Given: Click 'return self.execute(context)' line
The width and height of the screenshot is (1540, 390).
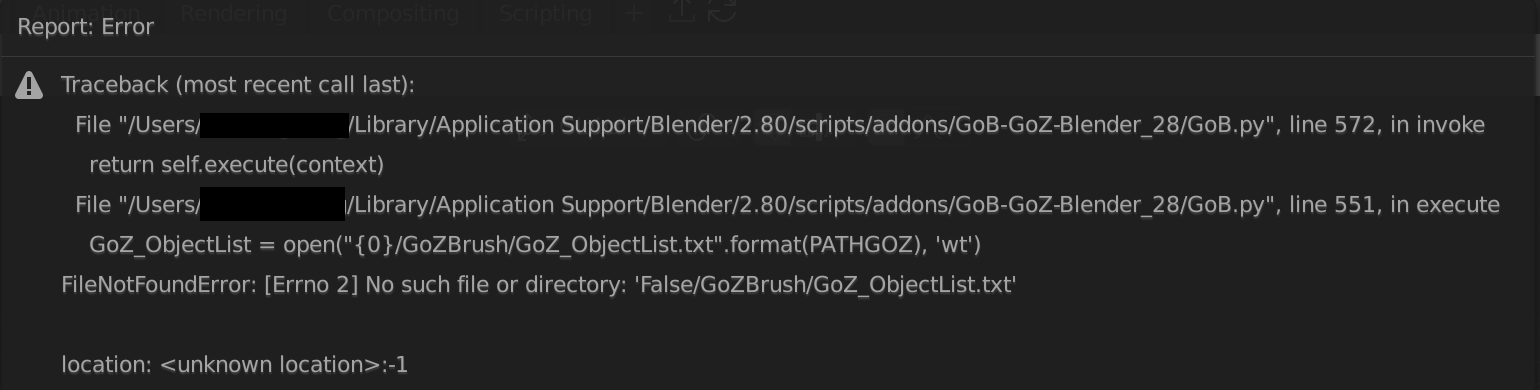Looking at the screenshot, I should click(237, 164).
